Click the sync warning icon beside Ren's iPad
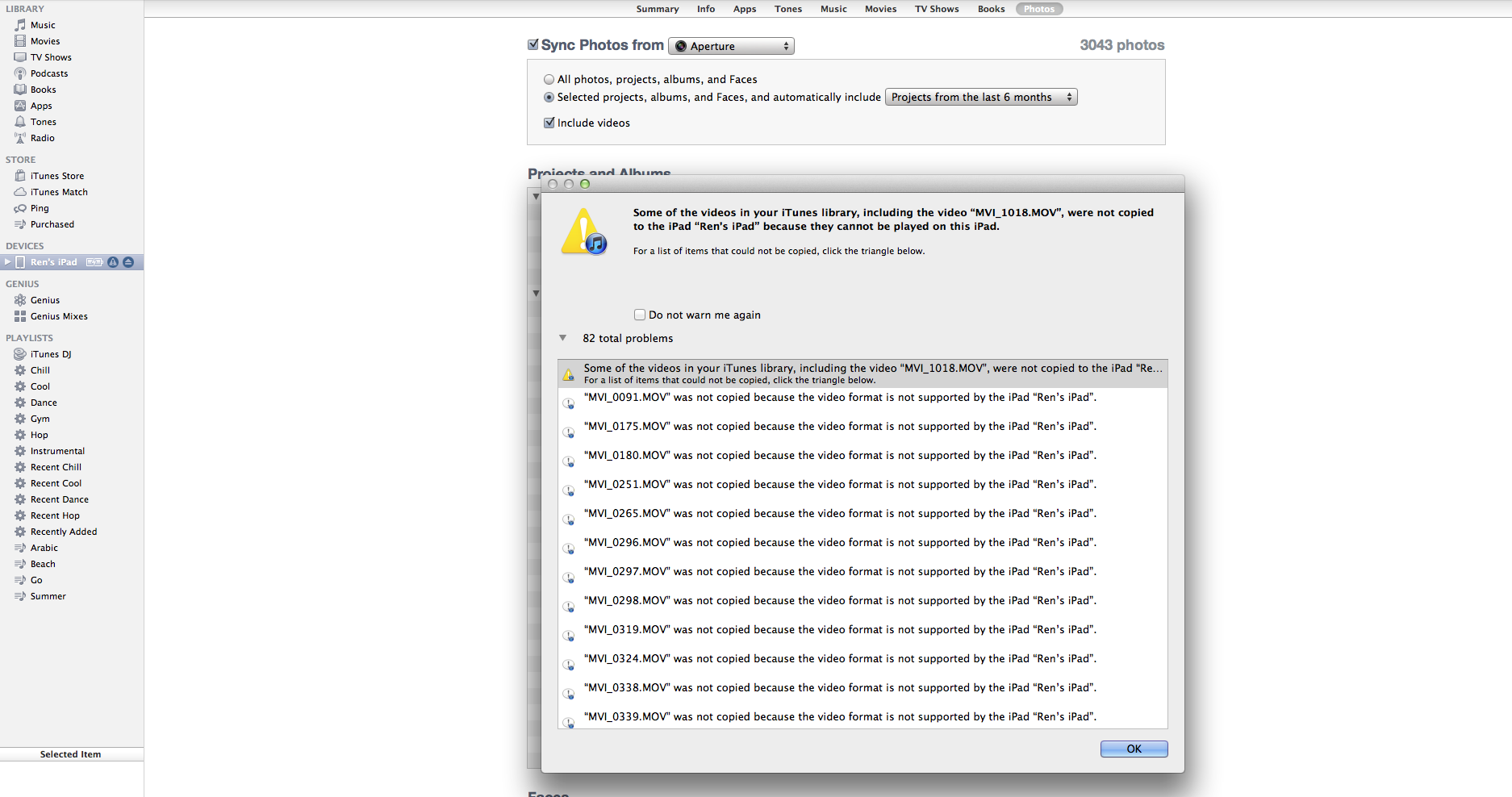This screenshot has height=797, width=1512. click(113, 262)
